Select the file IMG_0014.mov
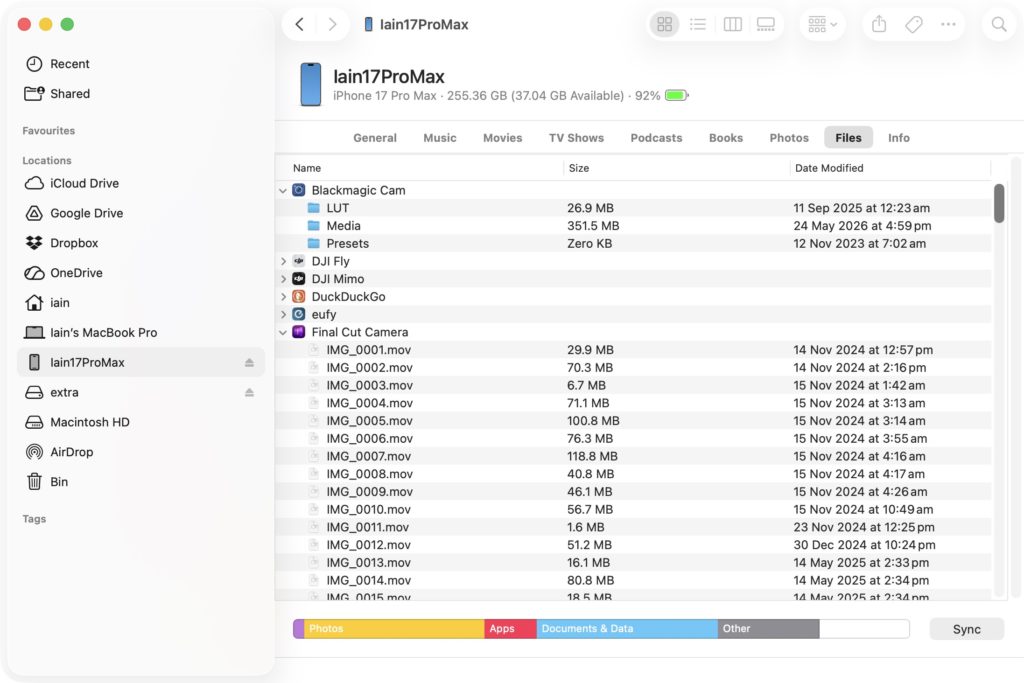The width and height of the screenshot is (1024, 683). pyautogui.click(x=633, y=580)
